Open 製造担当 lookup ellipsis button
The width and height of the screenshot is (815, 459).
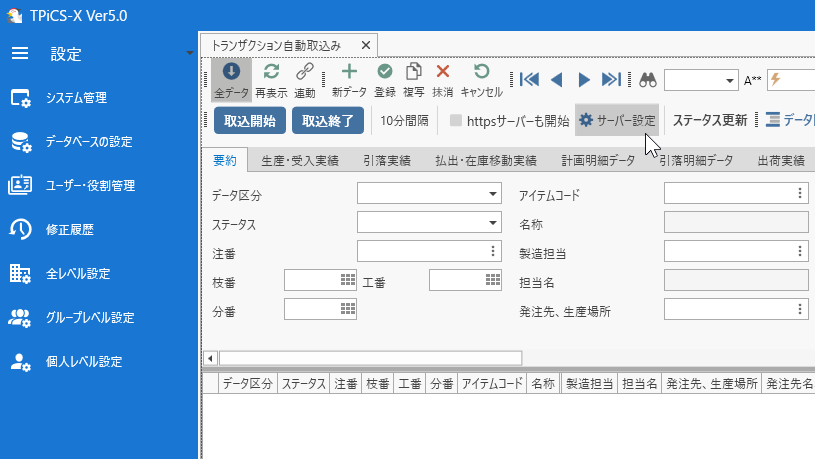point(800,252)
